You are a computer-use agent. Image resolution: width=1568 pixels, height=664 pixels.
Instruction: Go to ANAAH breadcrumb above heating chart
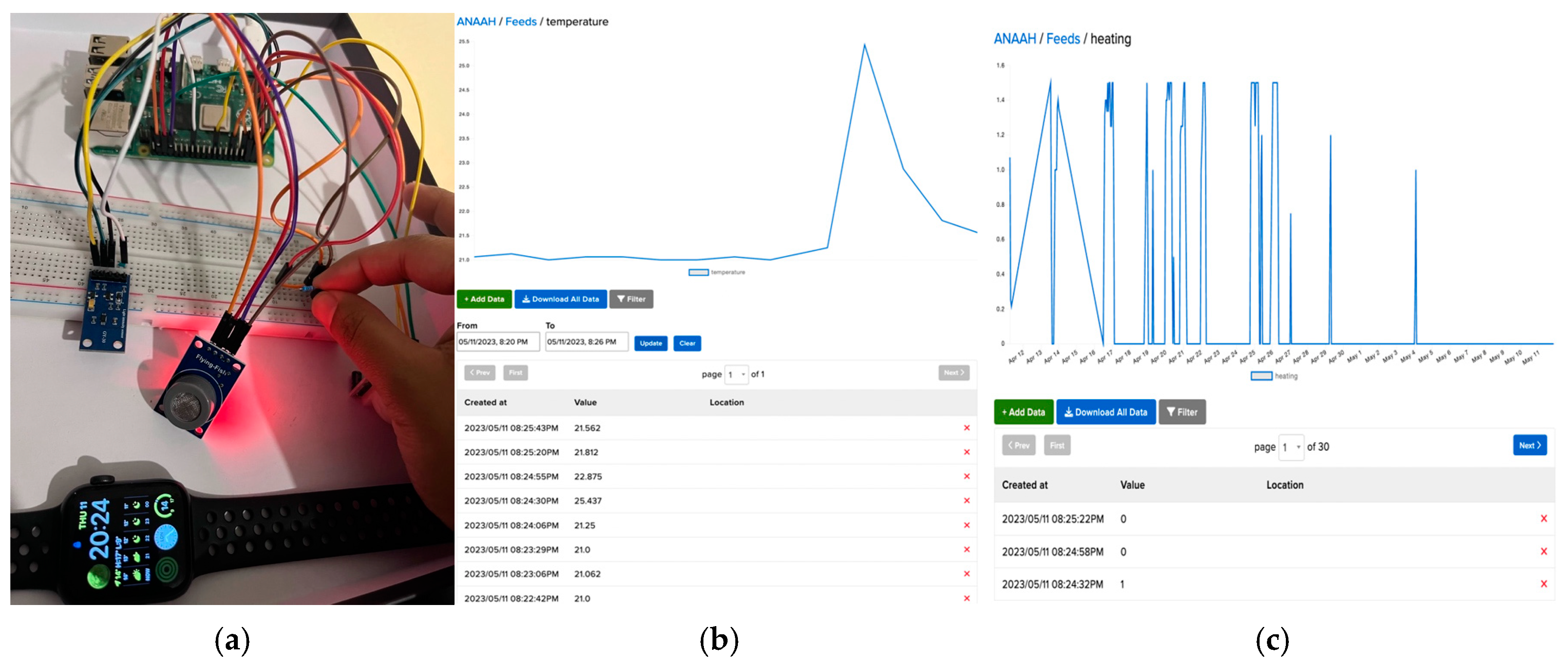pyautogui.click(x=1014, y=39)
